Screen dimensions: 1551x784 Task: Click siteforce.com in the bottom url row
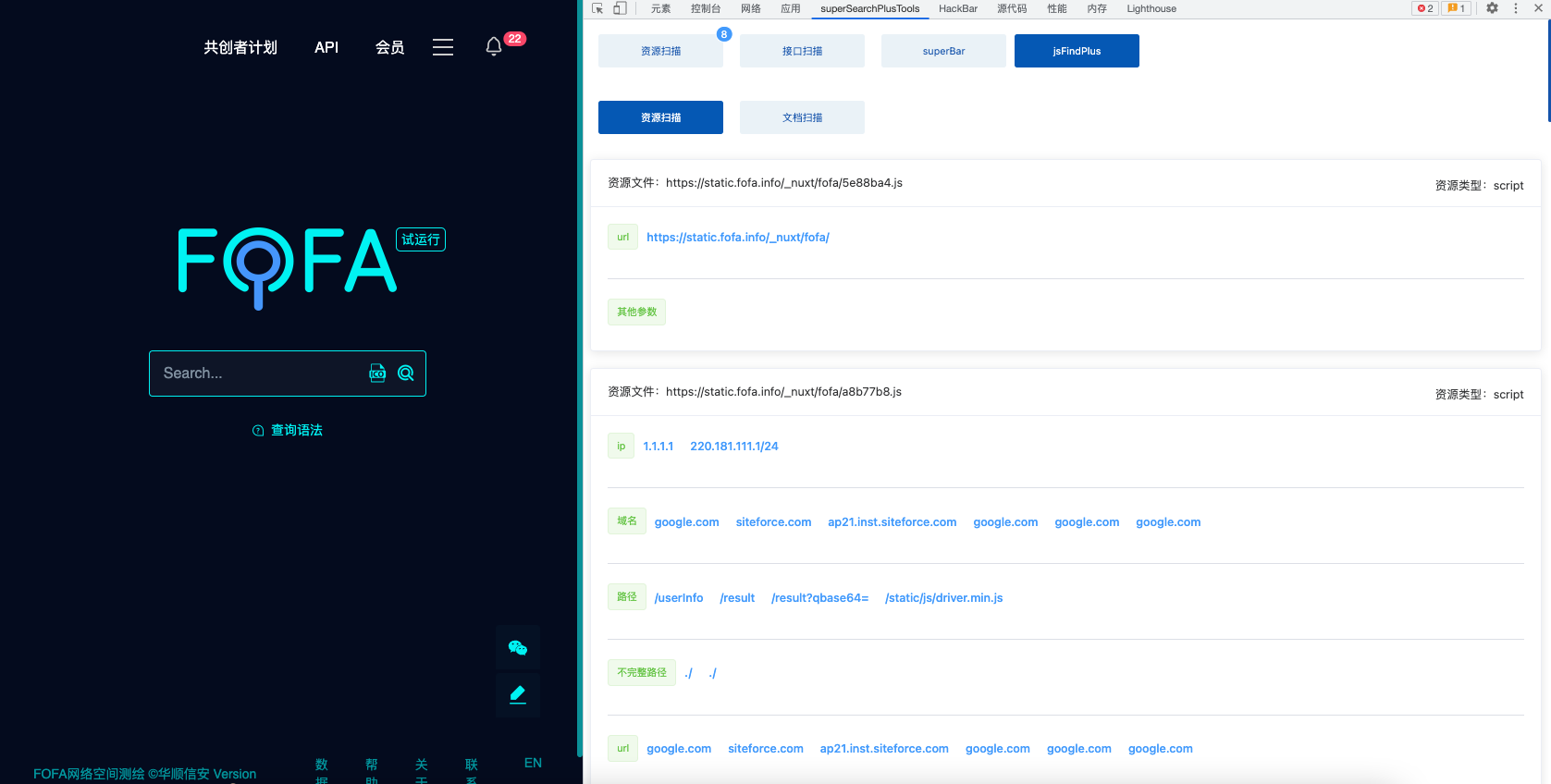pyautogui.click(x=766, y=749)
